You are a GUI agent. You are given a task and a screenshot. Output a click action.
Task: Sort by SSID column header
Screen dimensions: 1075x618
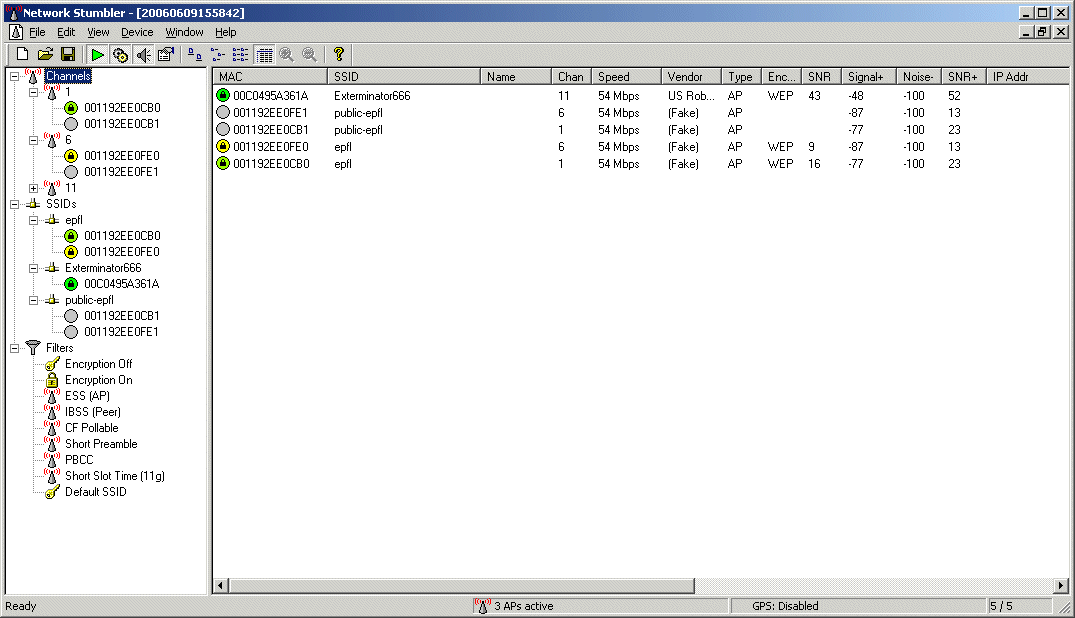tap(403, 77)
